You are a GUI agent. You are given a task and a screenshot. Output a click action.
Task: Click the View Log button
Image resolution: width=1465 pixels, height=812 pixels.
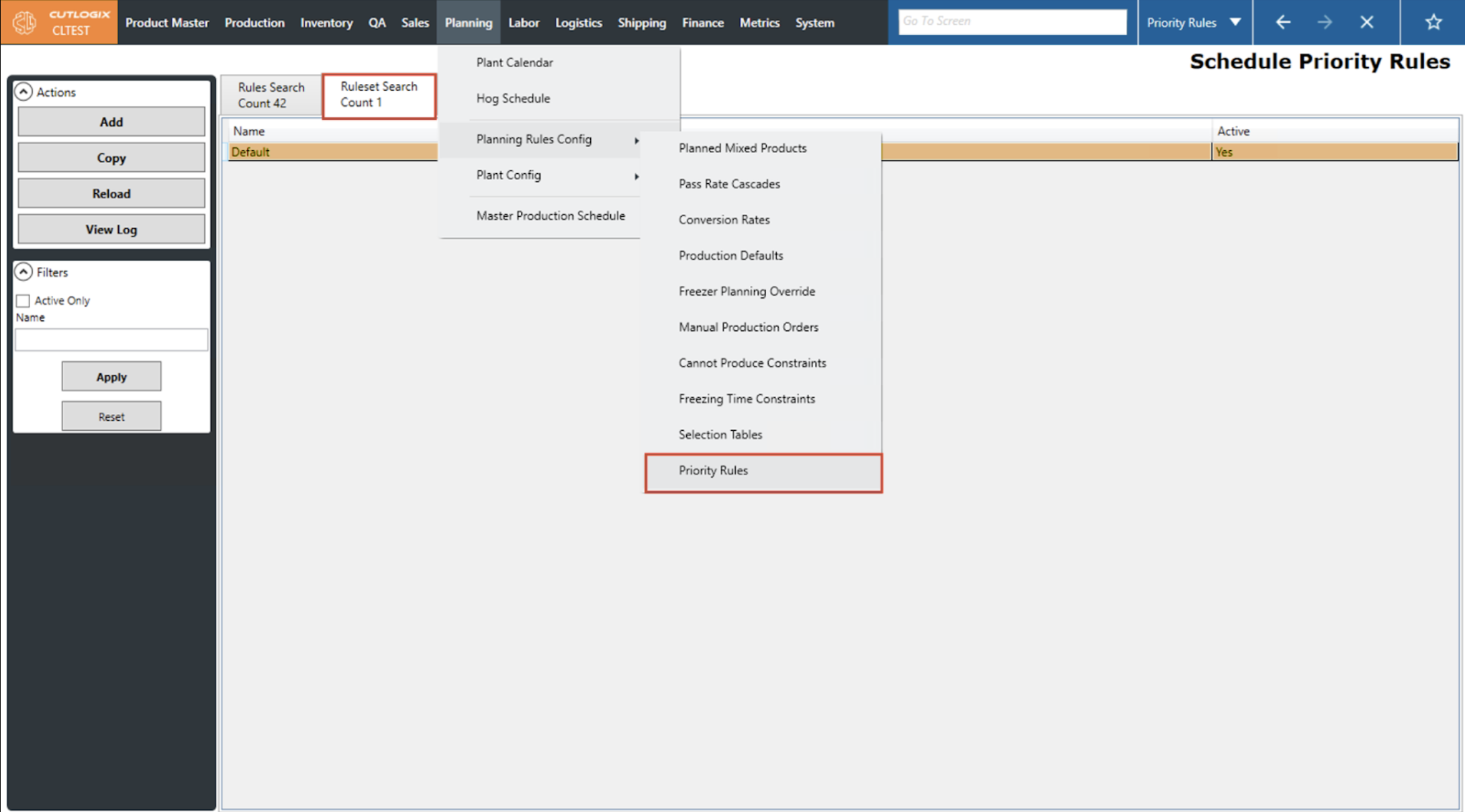[111, 230]
